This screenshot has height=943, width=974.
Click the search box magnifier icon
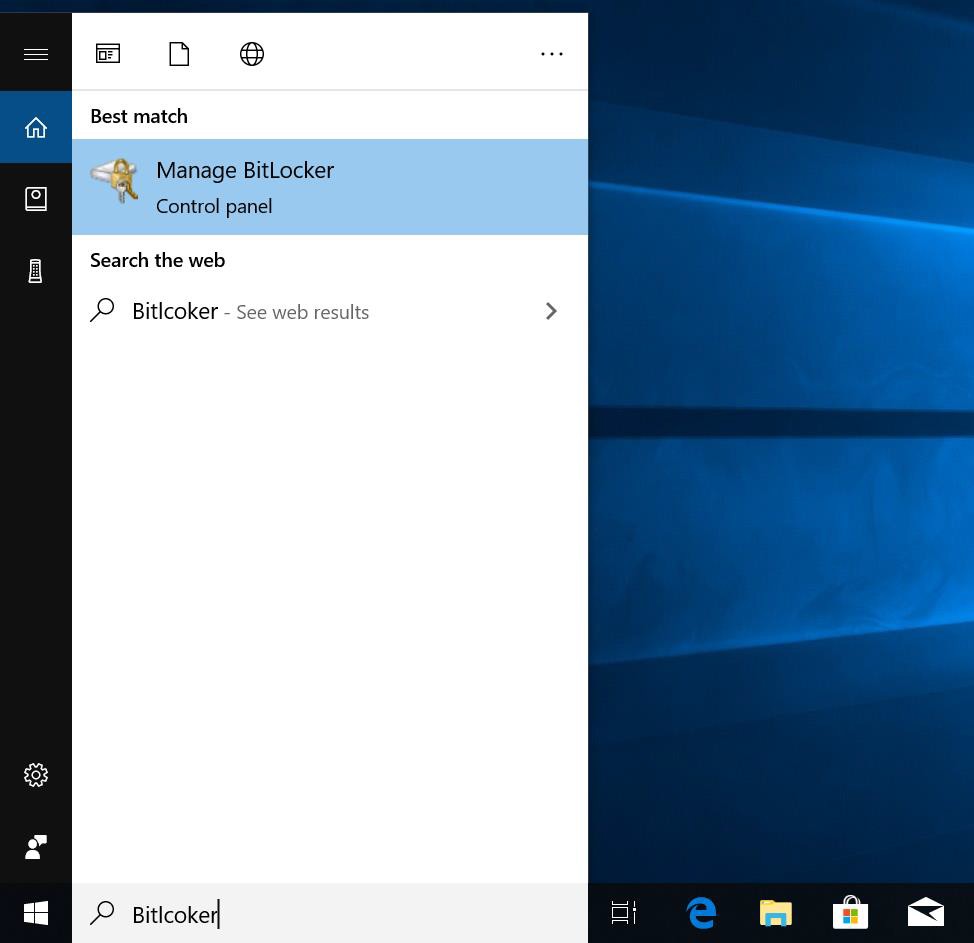[102, 913]
